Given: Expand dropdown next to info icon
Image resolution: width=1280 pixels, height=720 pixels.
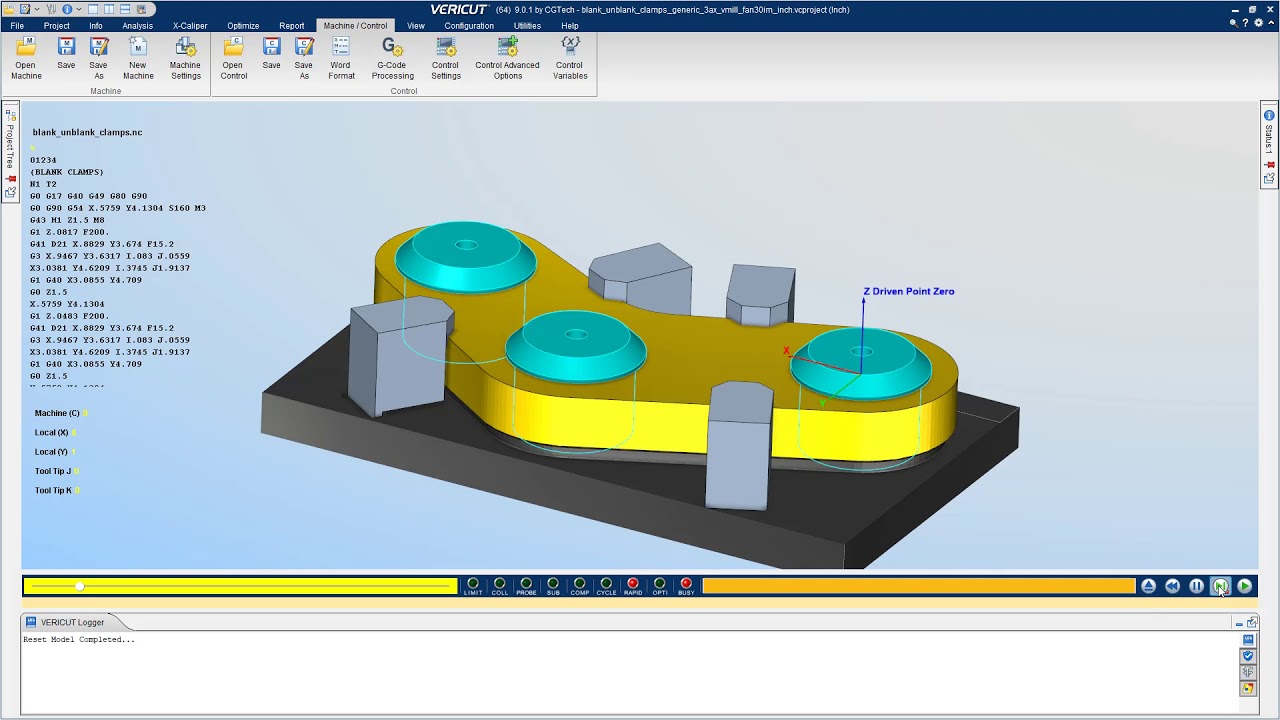Looking at the screenshot, I should [x=78, y=9].
